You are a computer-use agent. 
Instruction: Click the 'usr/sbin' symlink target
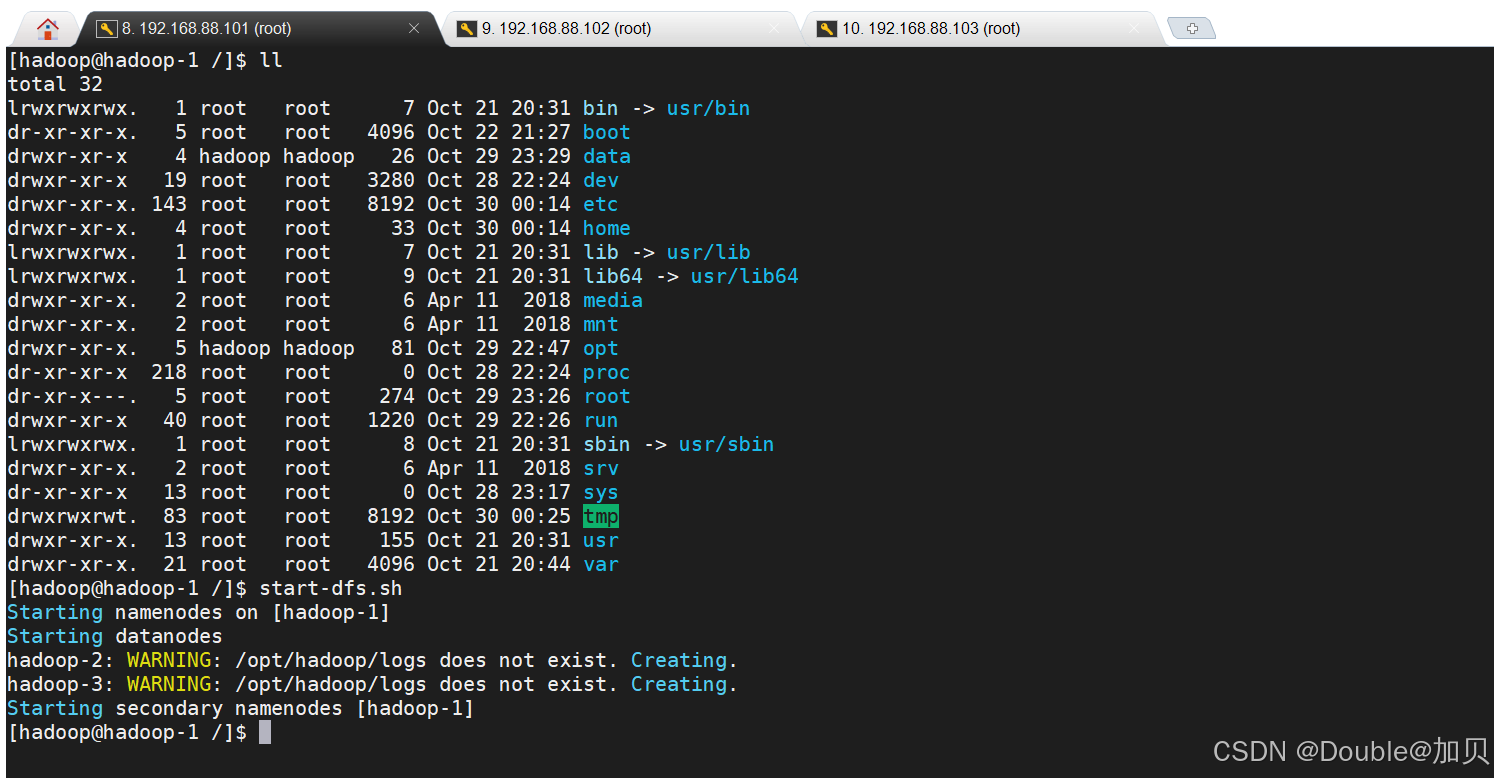click(x=727, y=444)
